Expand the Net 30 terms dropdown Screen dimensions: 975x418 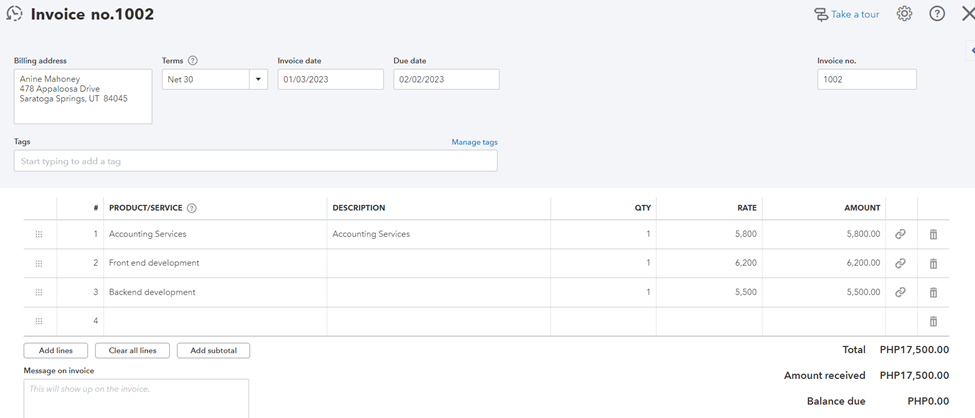coord(258,79)
